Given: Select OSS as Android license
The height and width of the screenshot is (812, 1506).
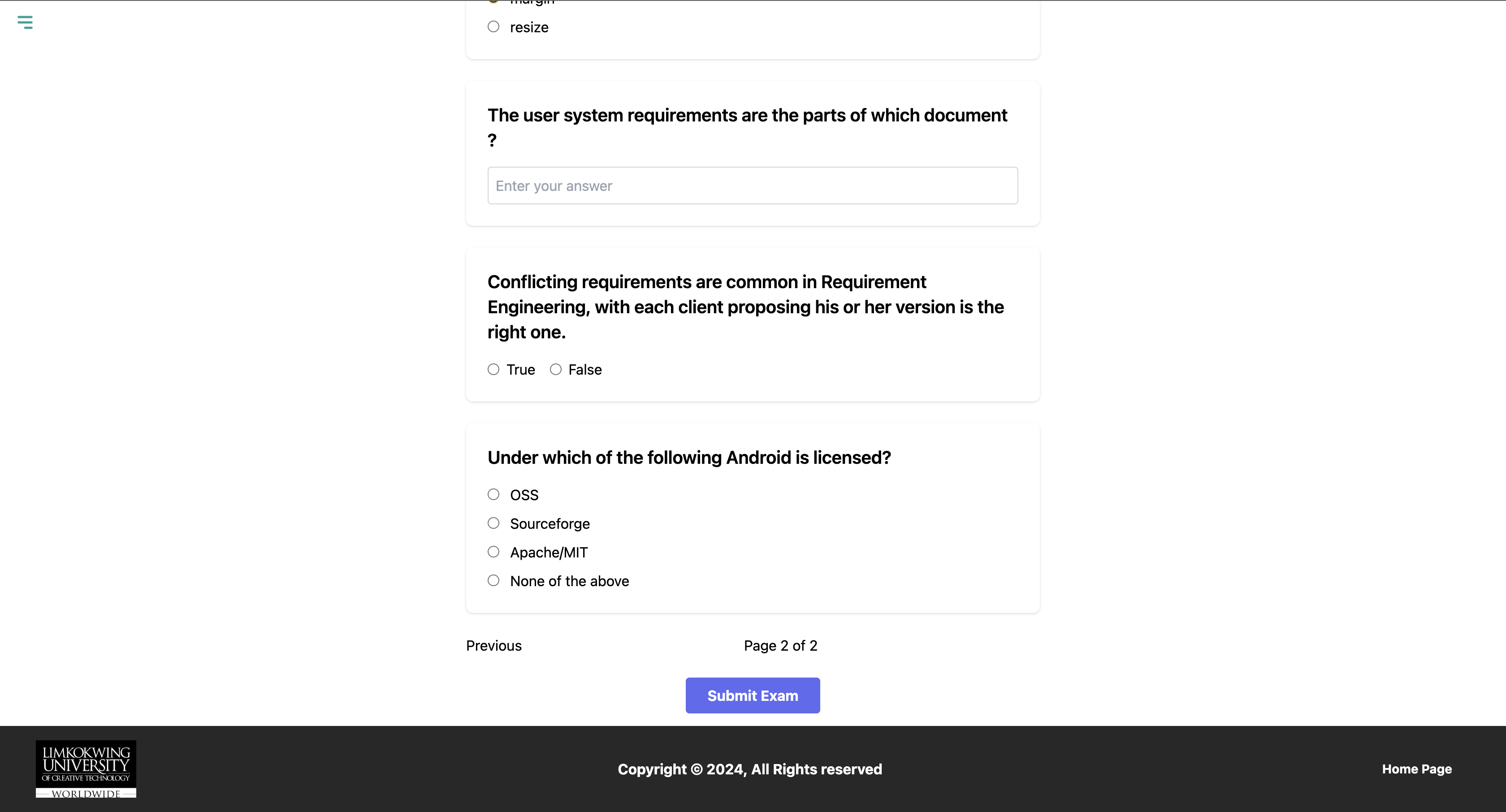Looking at the screenshot, I should pyautogui.click(x=493, y=495).
